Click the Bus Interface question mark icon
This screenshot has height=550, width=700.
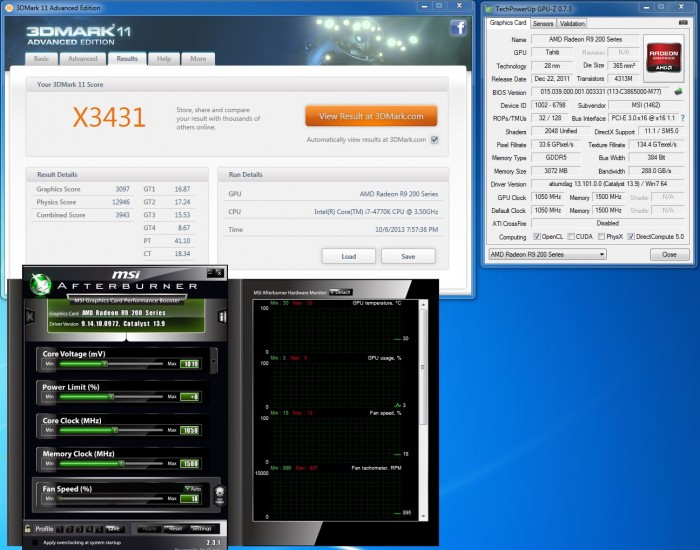tap(683, 117)
